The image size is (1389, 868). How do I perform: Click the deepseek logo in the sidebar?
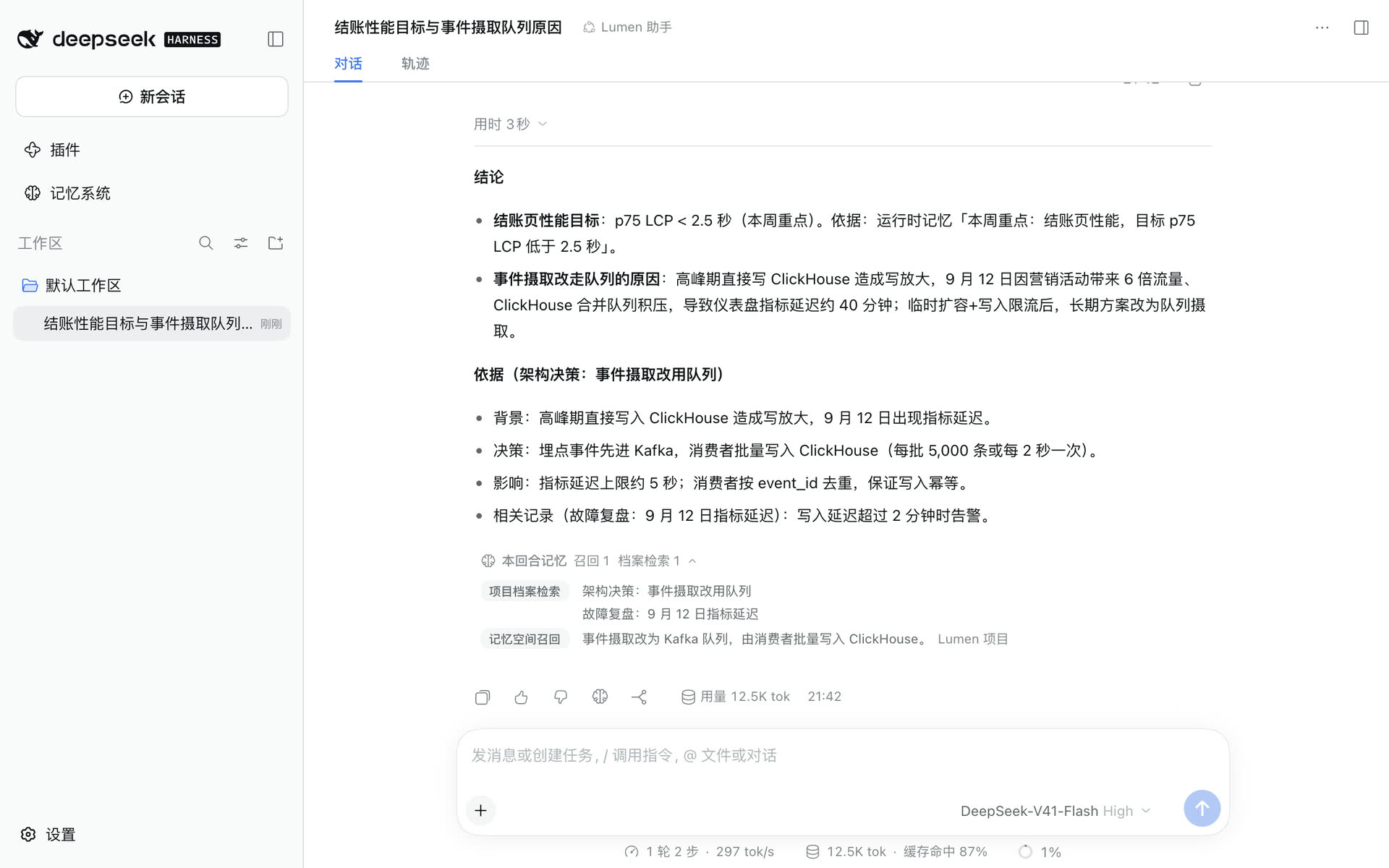click(119, 39)
